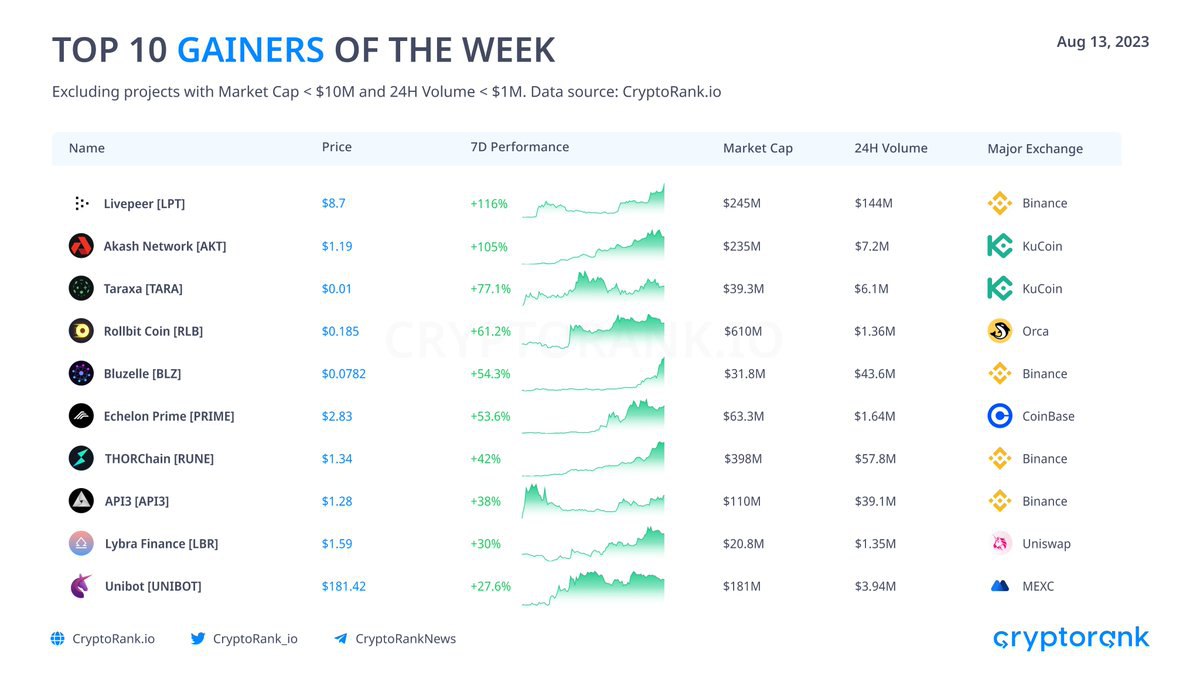Open the CryptoRankNews Telegram link
Image resolution: width=1200 pixels, height=675 pixels.
pyautogui.click(x=395, y=638)
